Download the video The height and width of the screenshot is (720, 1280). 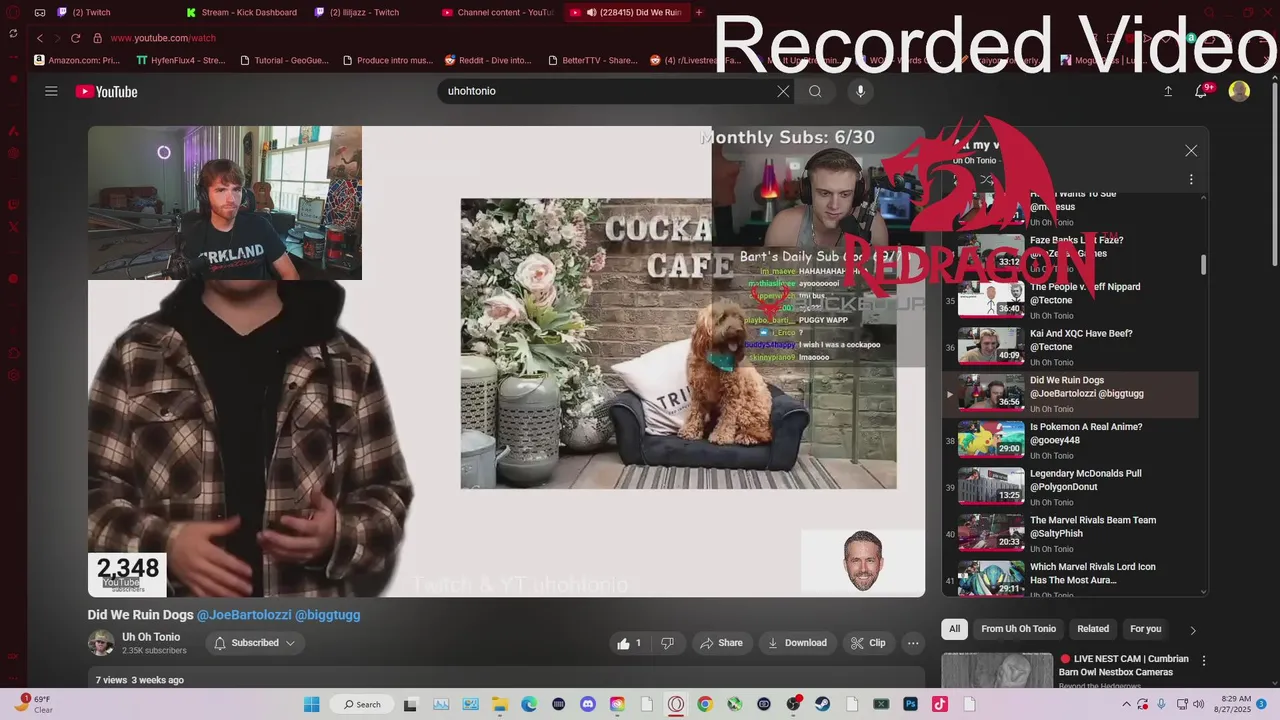(x=797, y=643)
